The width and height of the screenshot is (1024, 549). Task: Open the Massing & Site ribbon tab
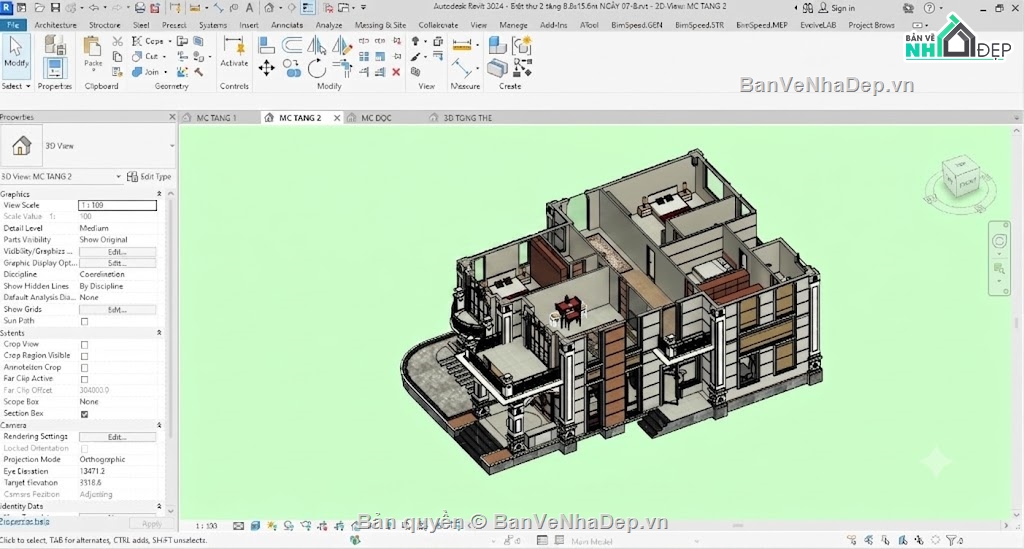pos(380,25)
